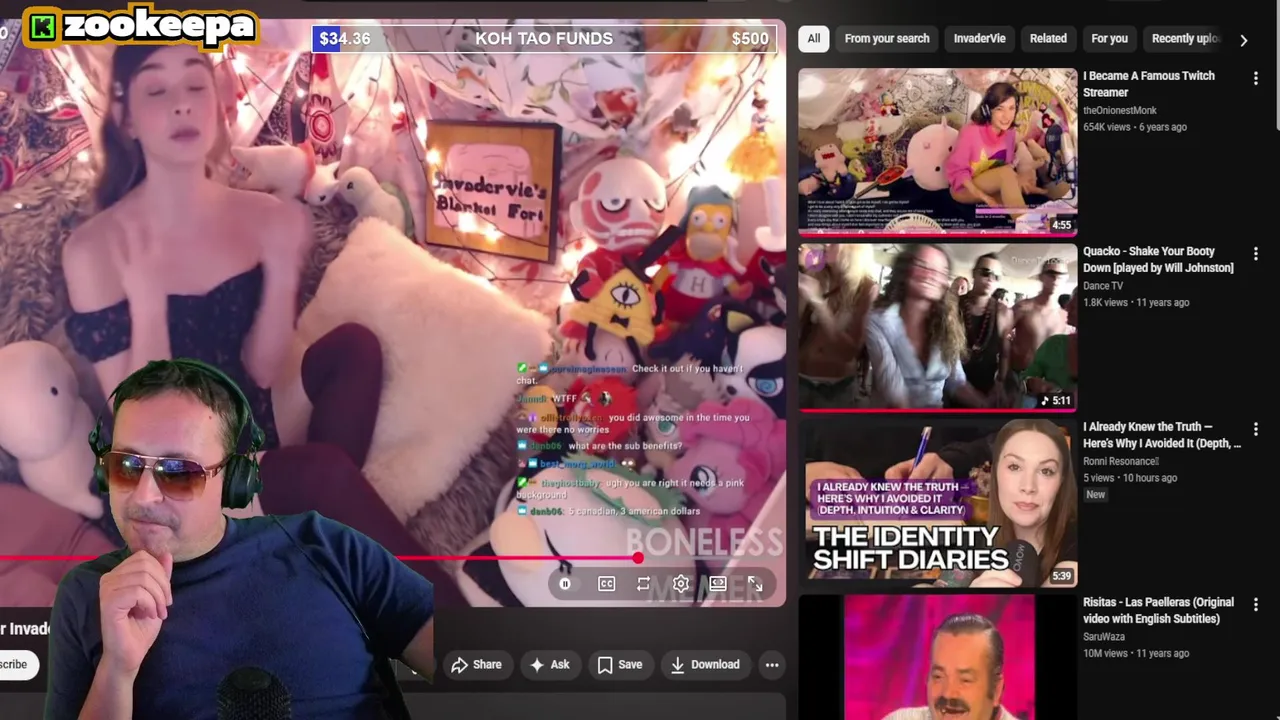Click the Ask button with sparkle icon
This screenshot has height=720, width=1280.
550,664
